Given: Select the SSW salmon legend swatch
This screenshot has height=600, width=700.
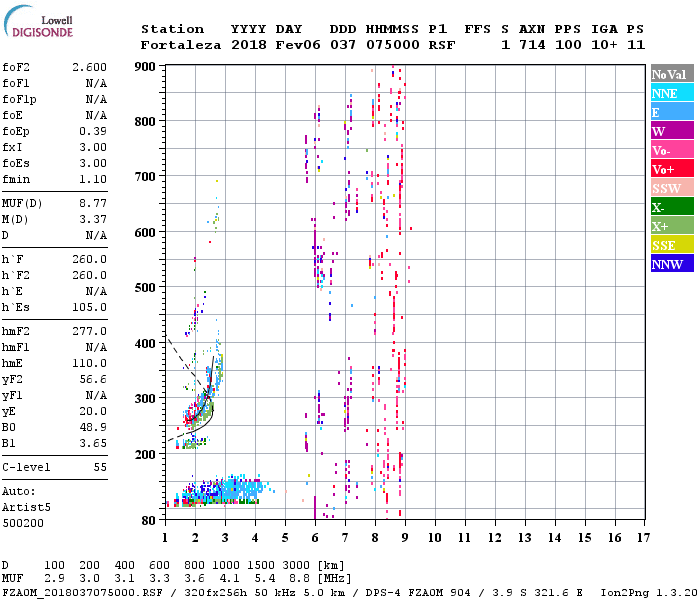Looking at the screenshot, I should [x=672, y=188].
